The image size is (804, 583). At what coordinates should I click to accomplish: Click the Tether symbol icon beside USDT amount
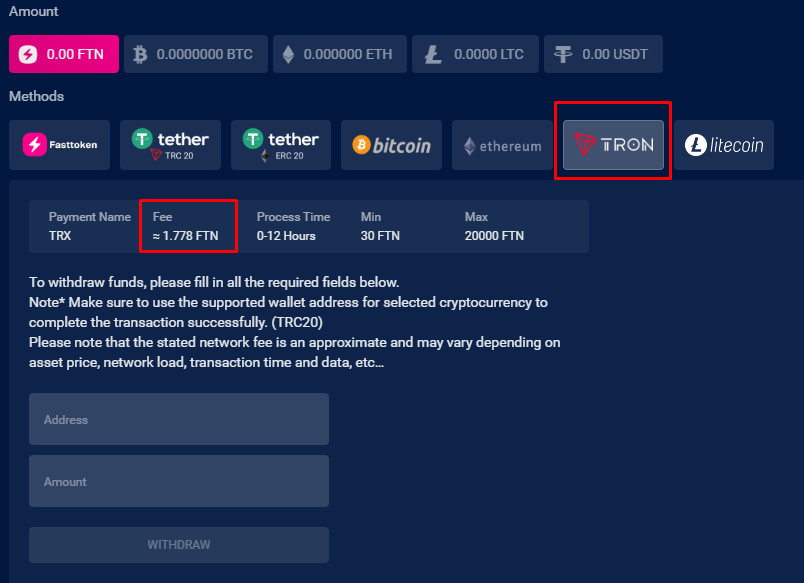pyautogui.click(x=563, y=54)
